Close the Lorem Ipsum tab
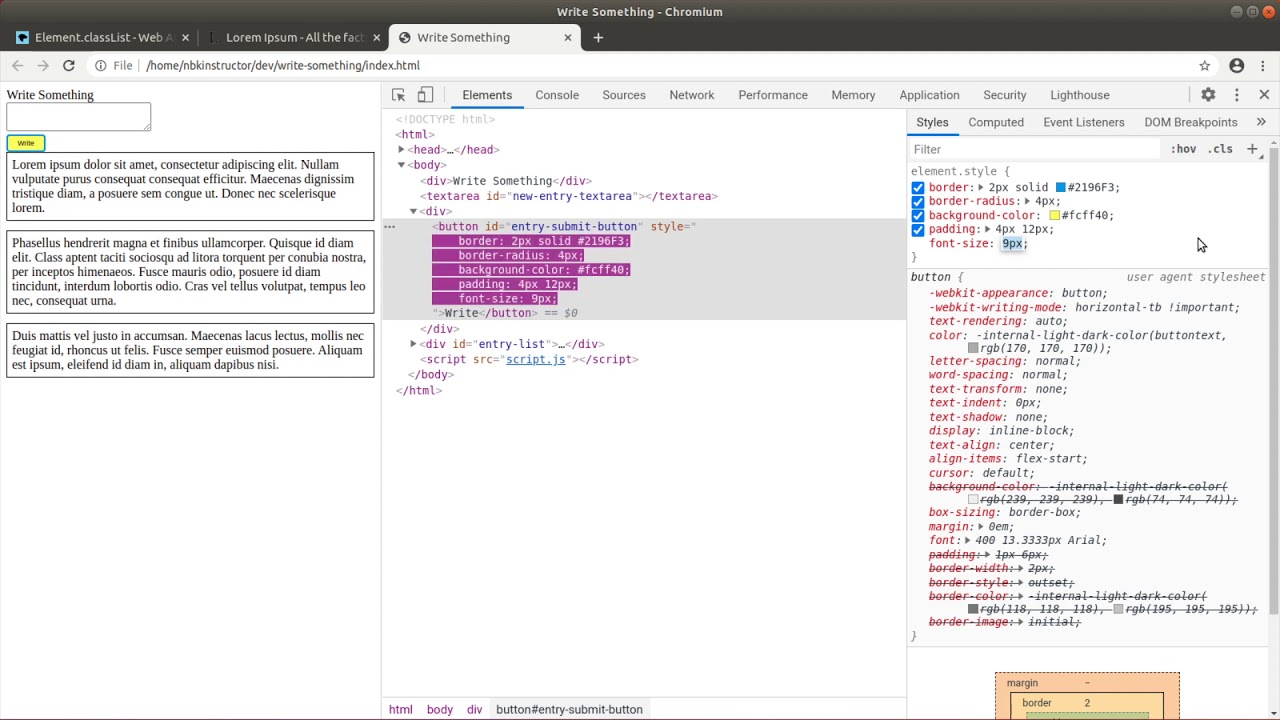This screenshot has height=720, width=1280. [x=377, y=37]
